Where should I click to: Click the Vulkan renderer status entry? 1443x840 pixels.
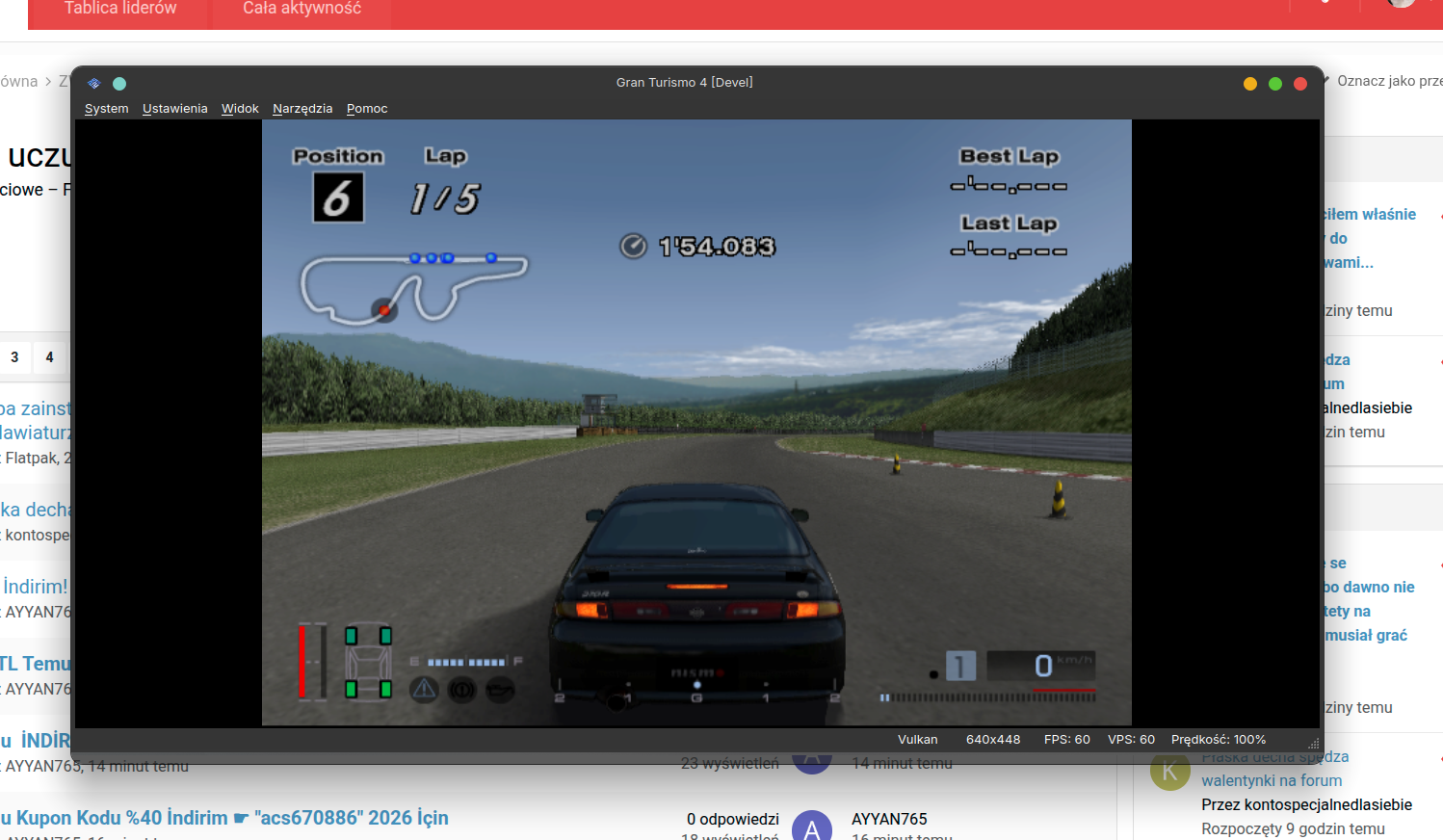tap(917, 740)
